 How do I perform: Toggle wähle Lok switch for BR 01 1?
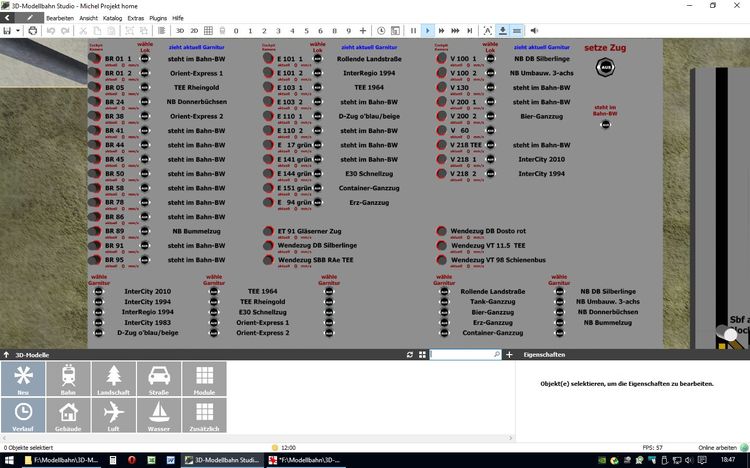pyautogui.click(x=145, y=59)
